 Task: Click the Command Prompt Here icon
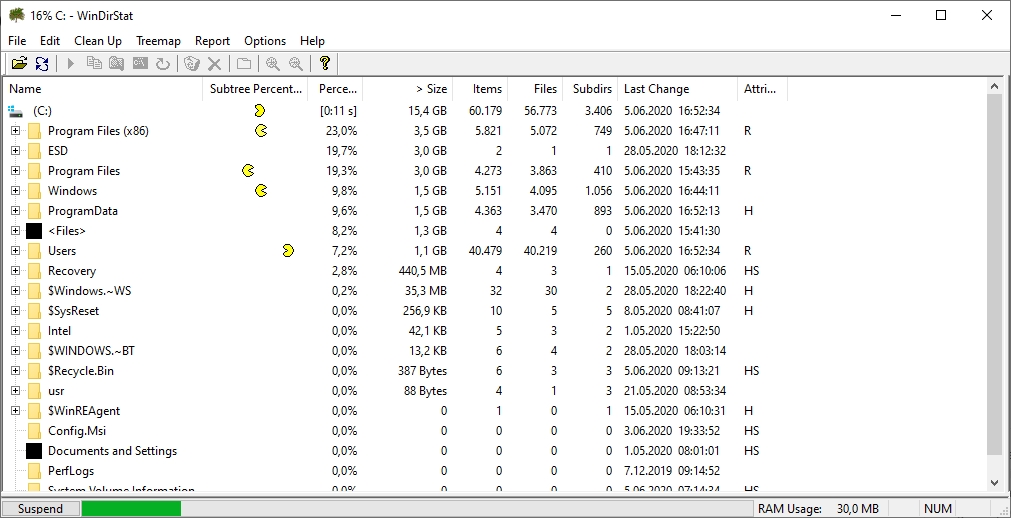(x=140, y=63)
